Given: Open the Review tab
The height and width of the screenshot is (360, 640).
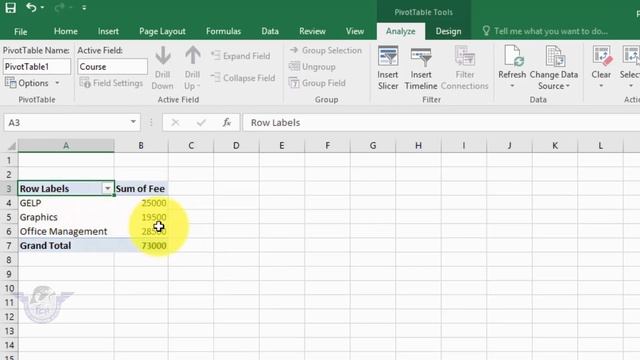Looking at the screenshot, I should [x=312, y=31].
